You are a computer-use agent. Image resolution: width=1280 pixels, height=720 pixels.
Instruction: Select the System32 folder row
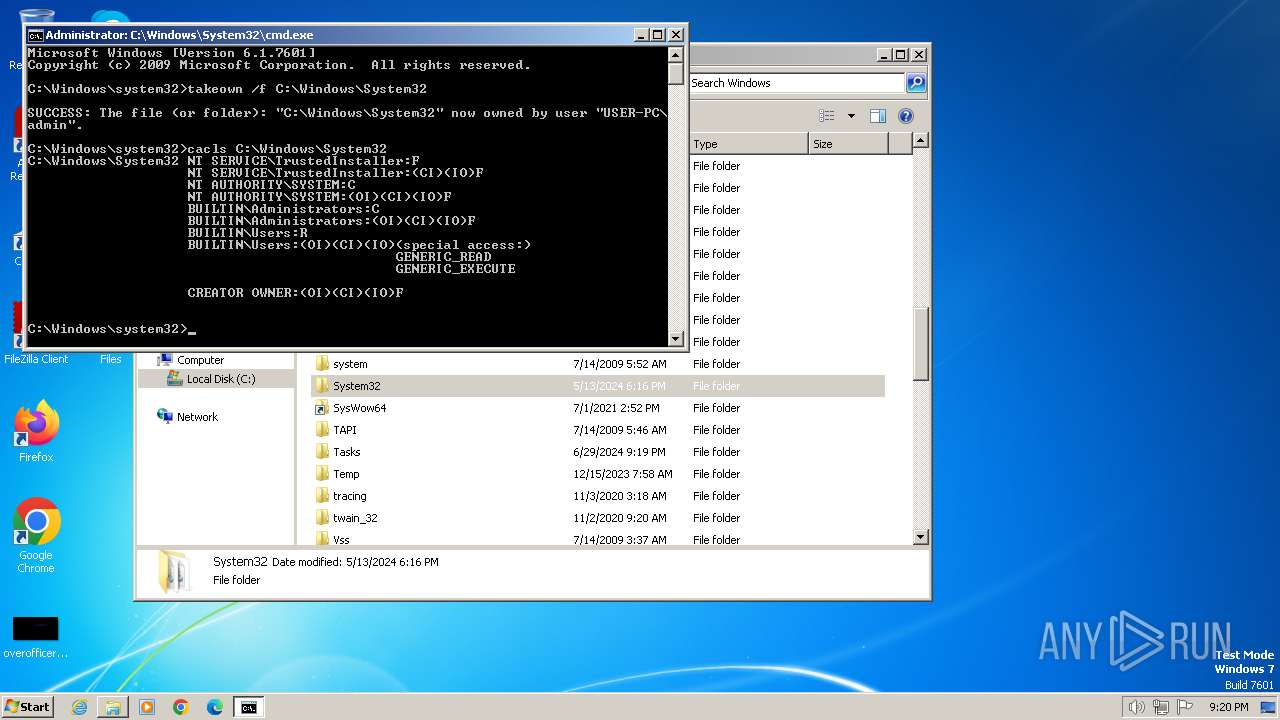coord(598,386)
